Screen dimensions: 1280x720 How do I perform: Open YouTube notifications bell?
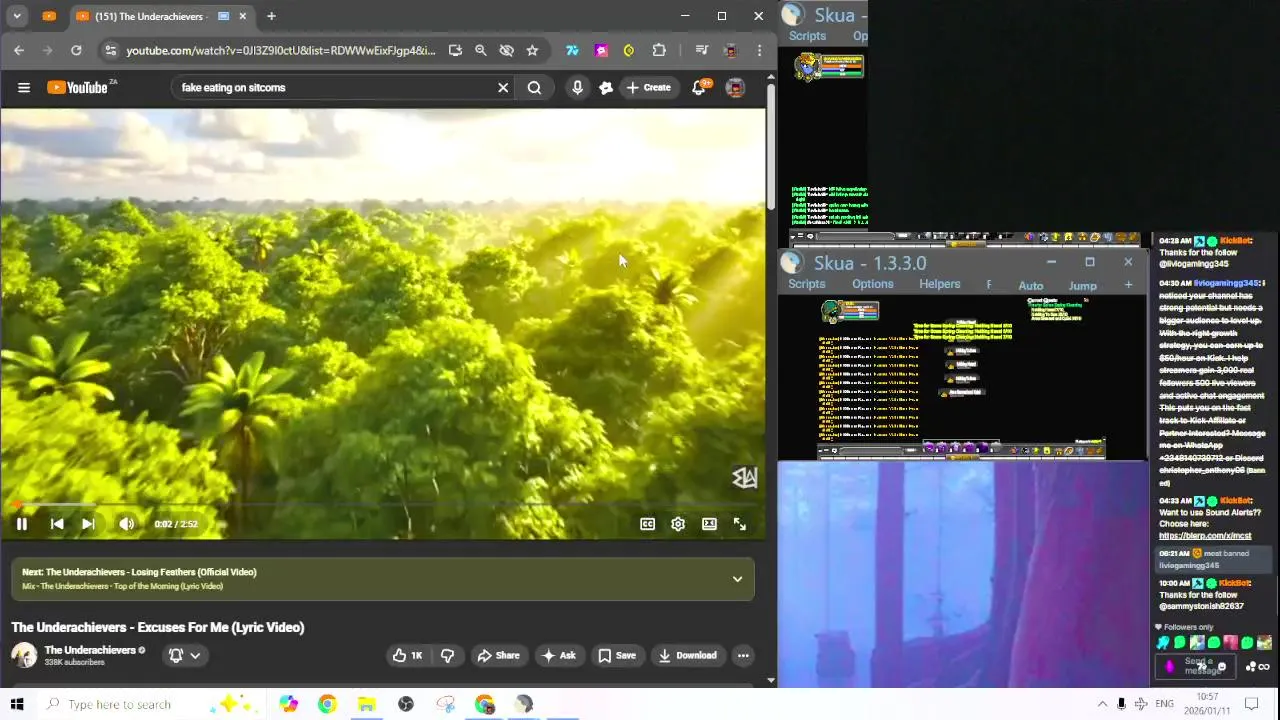(700, 88)
